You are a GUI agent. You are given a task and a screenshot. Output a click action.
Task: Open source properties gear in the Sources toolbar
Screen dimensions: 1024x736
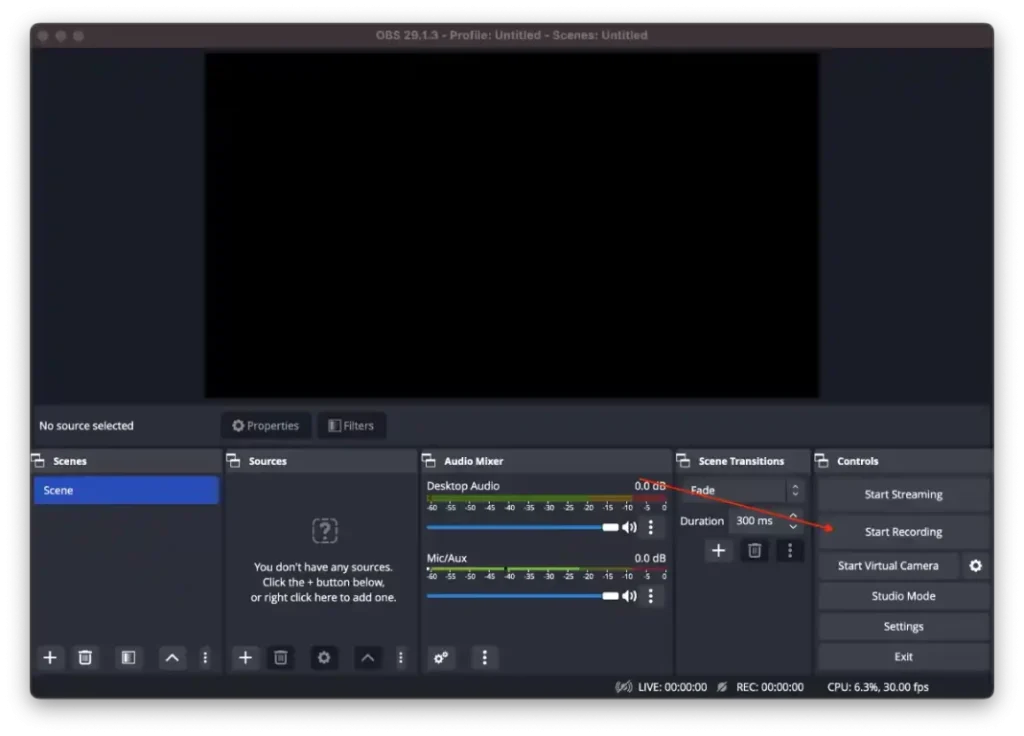[324, 658]
